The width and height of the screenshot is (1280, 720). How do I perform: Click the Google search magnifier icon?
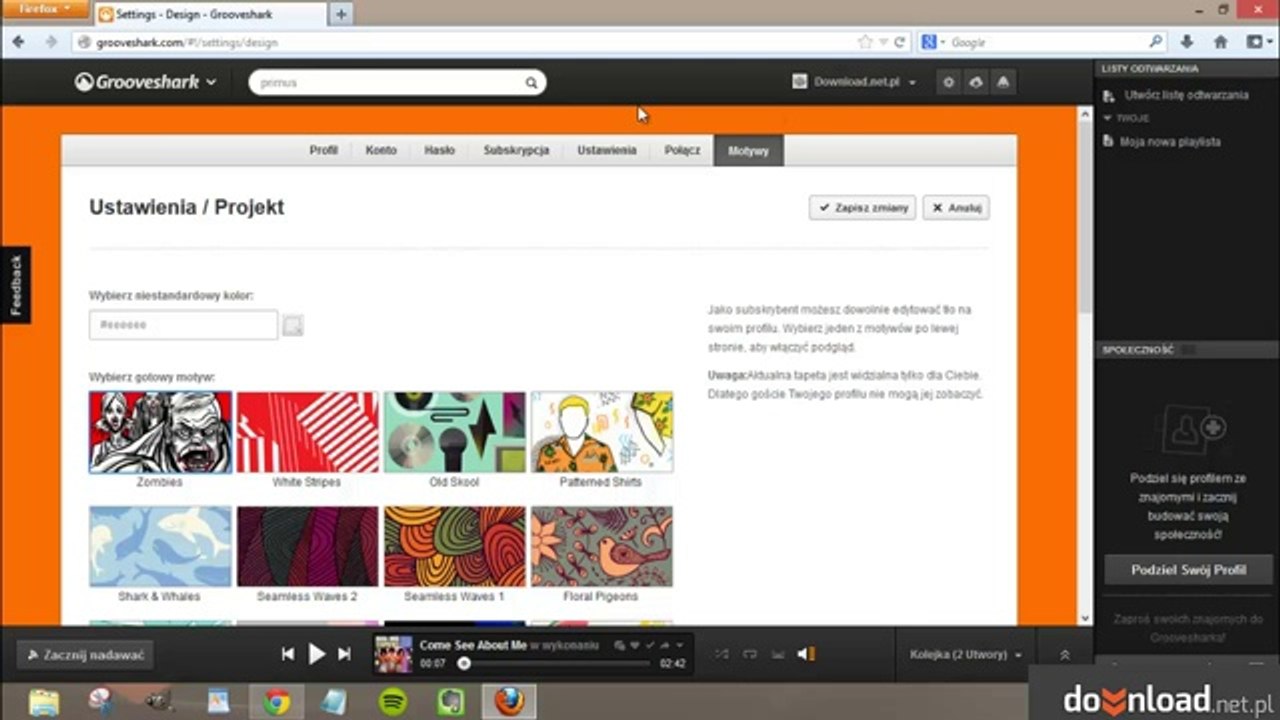[x=1156, y=42]
